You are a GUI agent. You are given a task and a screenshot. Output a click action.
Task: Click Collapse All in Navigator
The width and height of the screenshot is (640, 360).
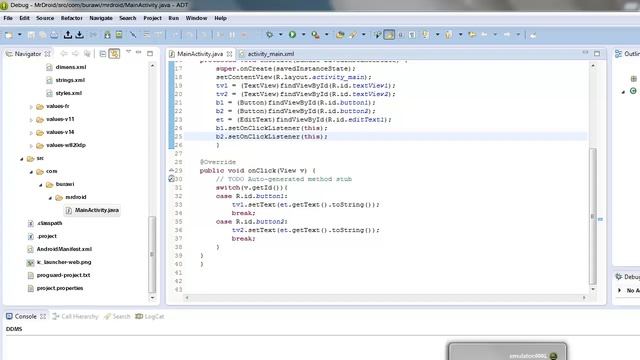click(103, 53)
